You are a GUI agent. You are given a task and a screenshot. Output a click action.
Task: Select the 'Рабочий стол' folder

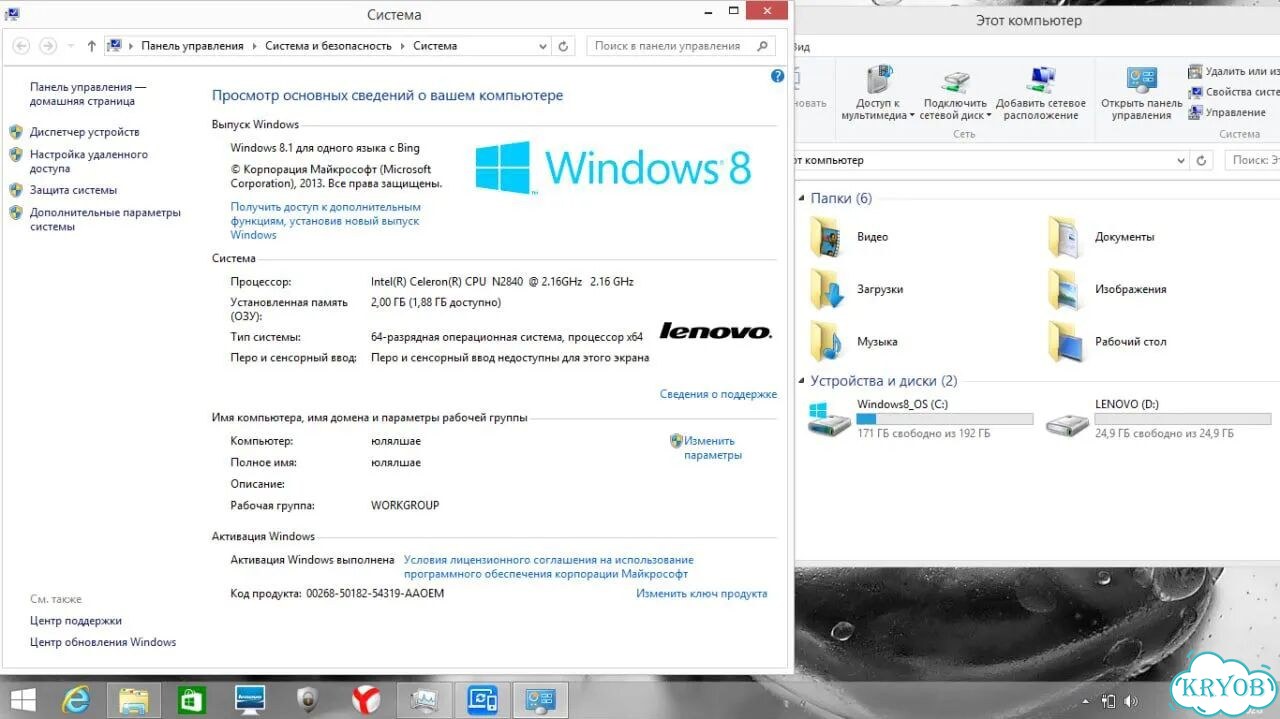(x=1107, y=341)
